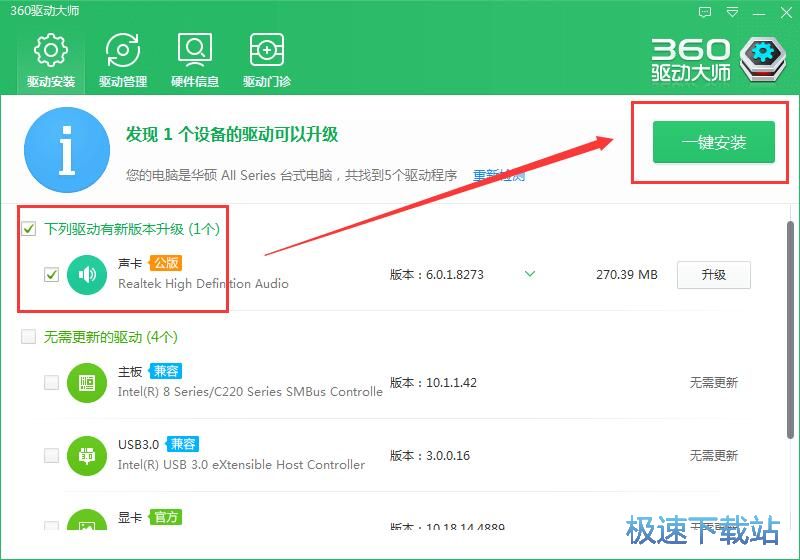Click 无需更新 status in USB3.0 row
The image size is (800, 560).
click(x=713, y=455)
